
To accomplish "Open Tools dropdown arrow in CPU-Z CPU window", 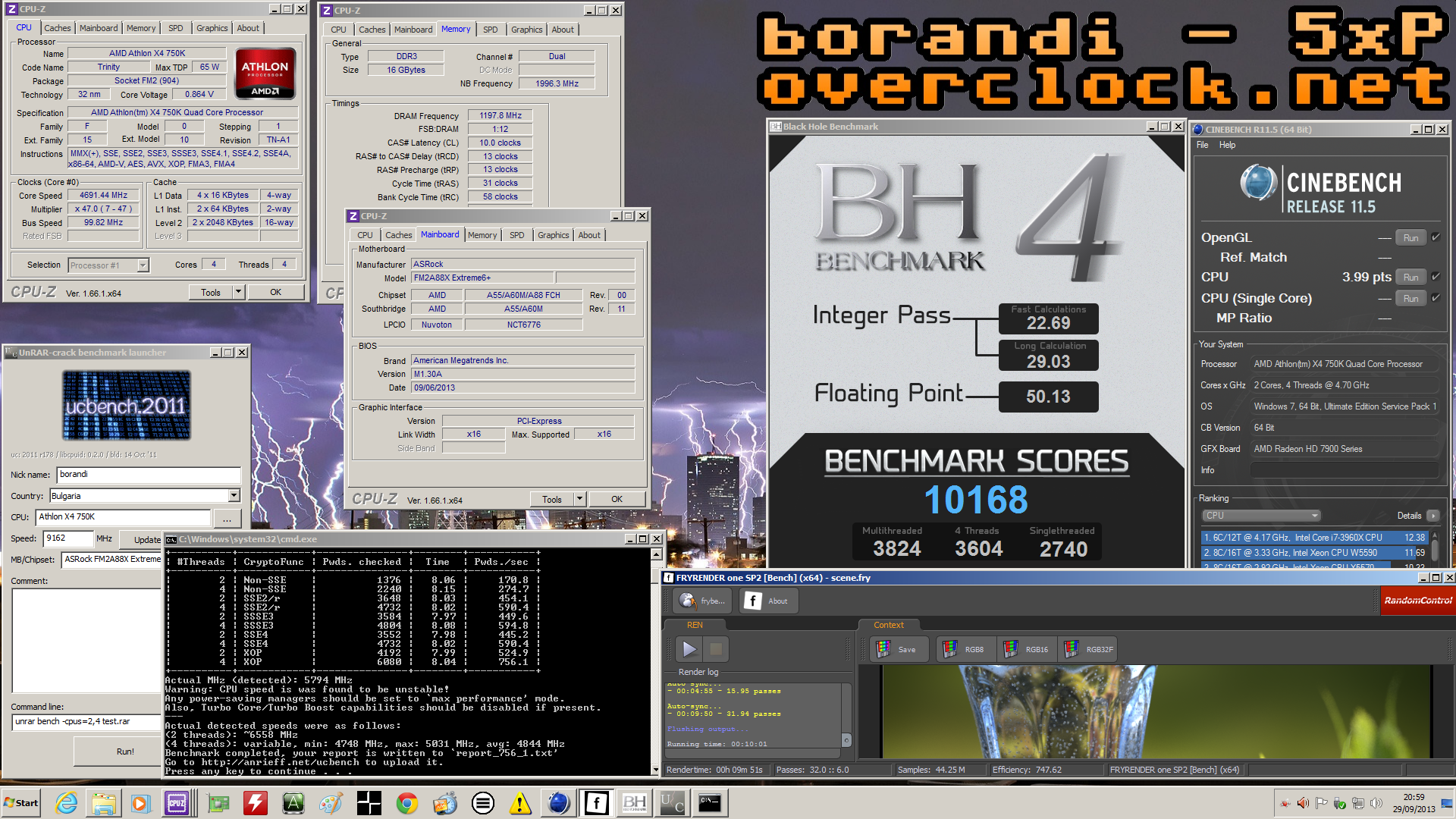I will point(238,292).
